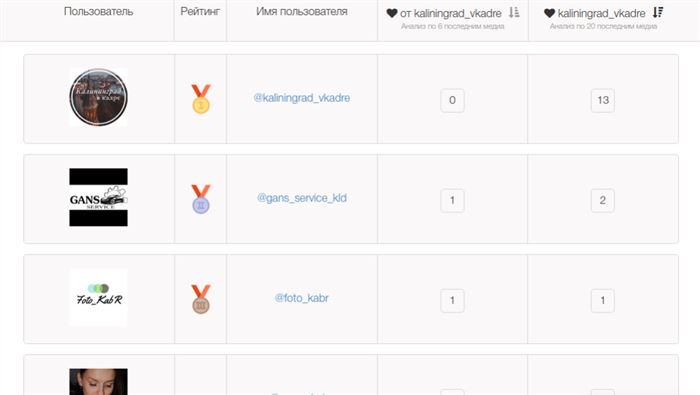Click the Kaliningrad round avatar thumbnail
Image resolution: width=700 pixels, height=395 pixels.
coord(98,97)
